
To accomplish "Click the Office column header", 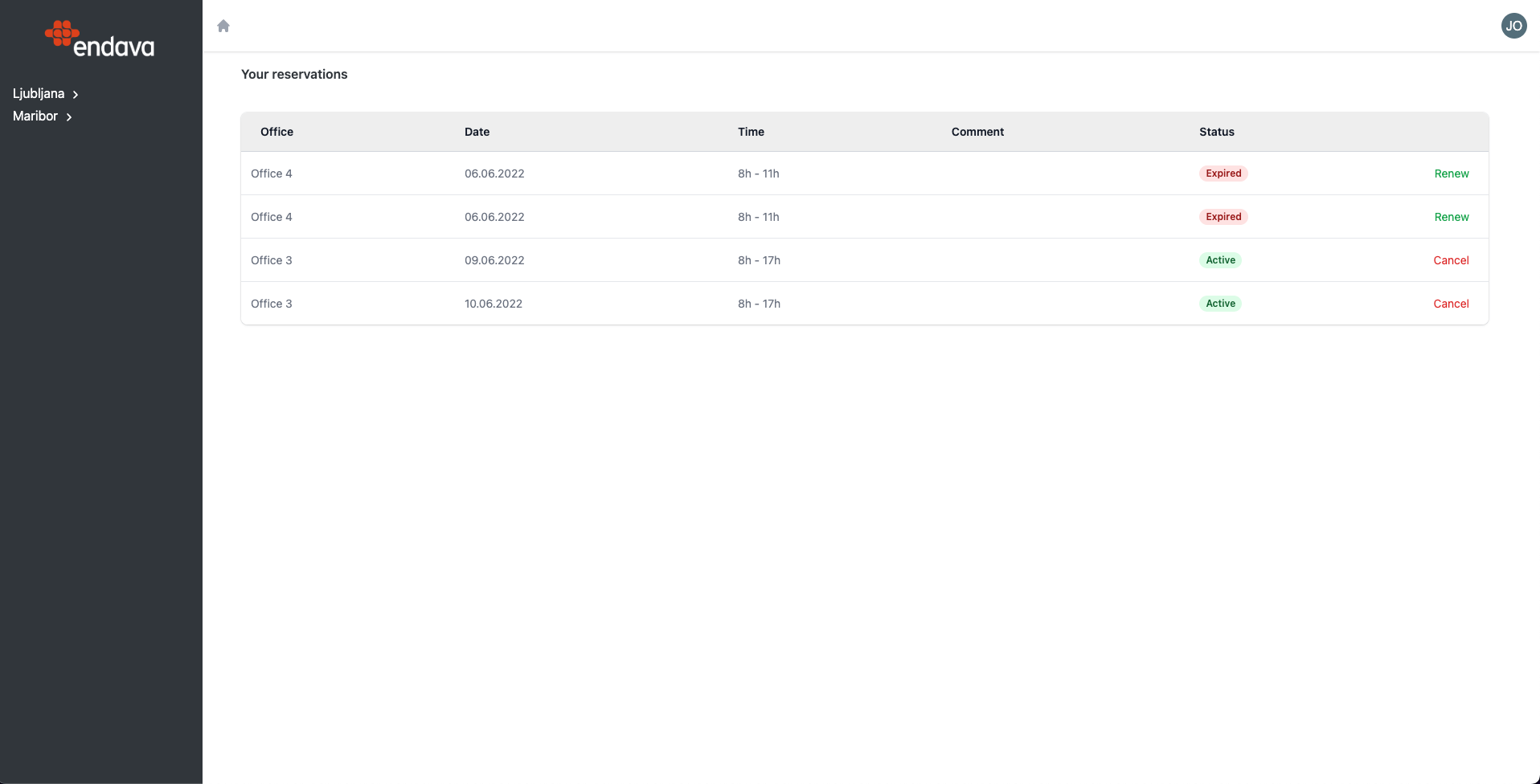I will pyautogui.click(x=276, y=132).
